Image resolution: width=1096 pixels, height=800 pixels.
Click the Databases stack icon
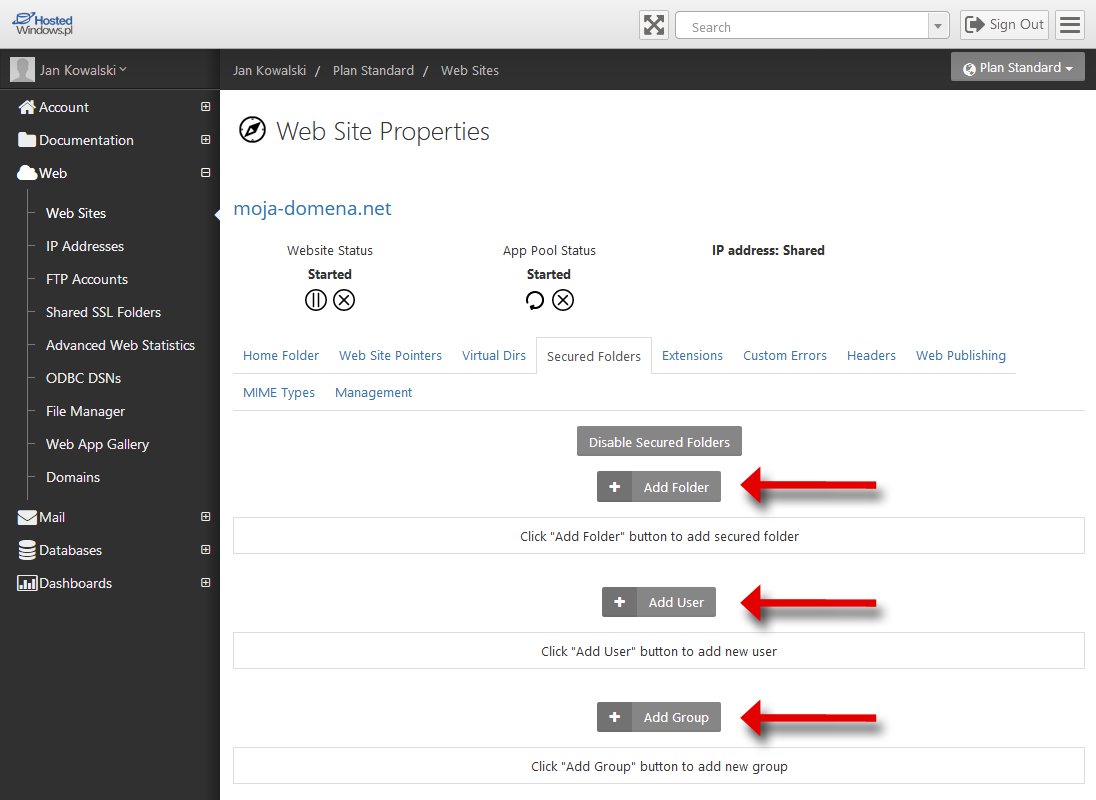click(27, 550)
